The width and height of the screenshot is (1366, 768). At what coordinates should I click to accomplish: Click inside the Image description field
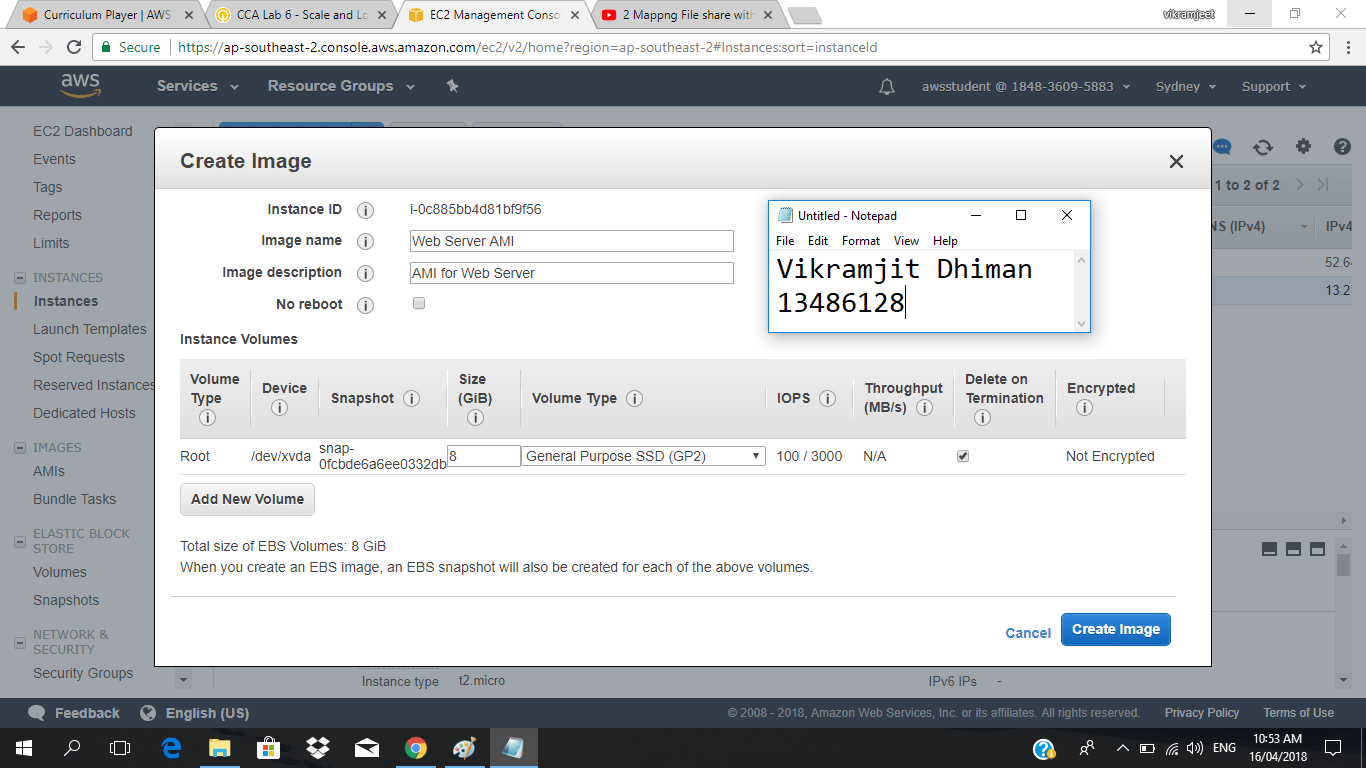tap(570, 272)
